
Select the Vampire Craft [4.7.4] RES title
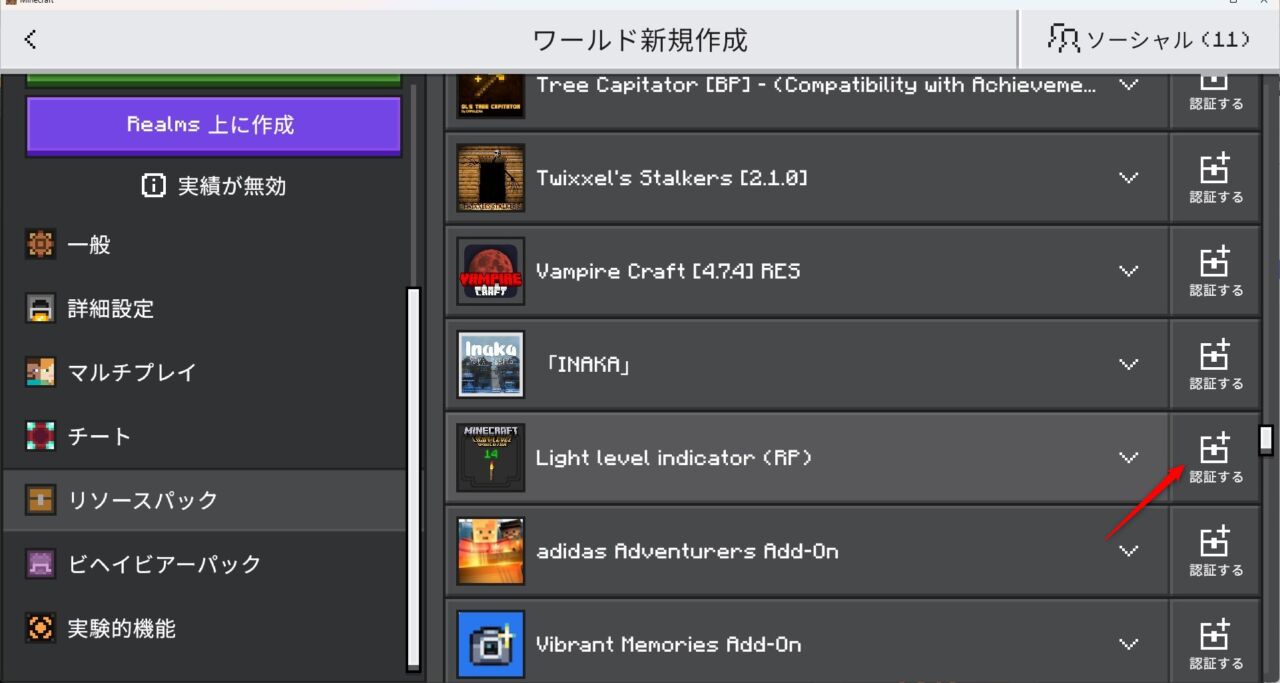click(668, 271)
